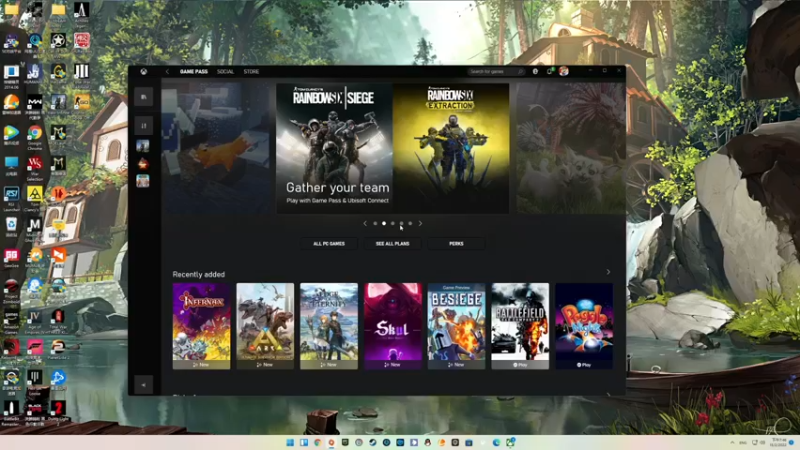Open Microsoft Edge from the taskbar
This screenshot has width=800, height=450.
click(496, 442)
